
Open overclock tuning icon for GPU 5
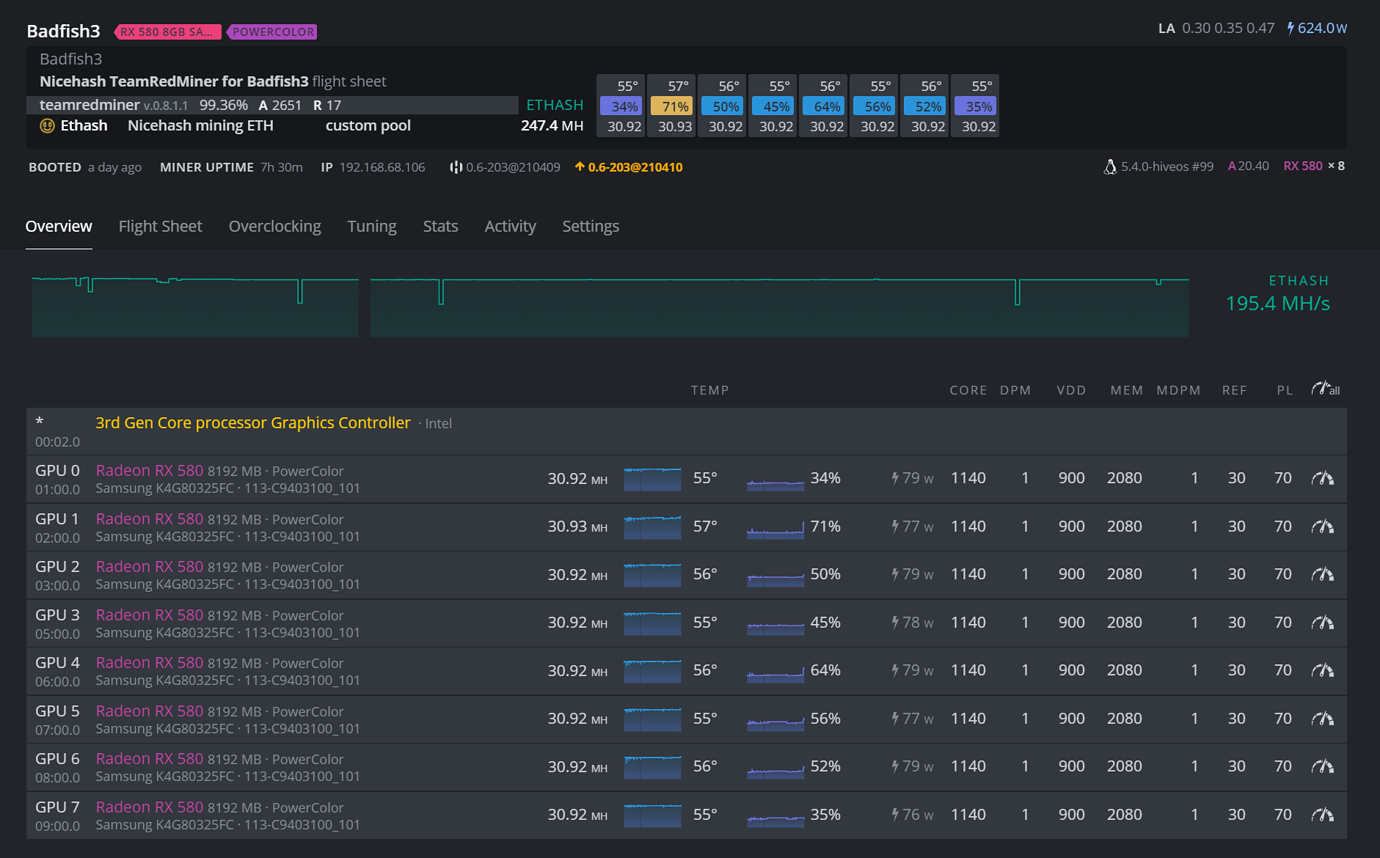coord(1322,718)
